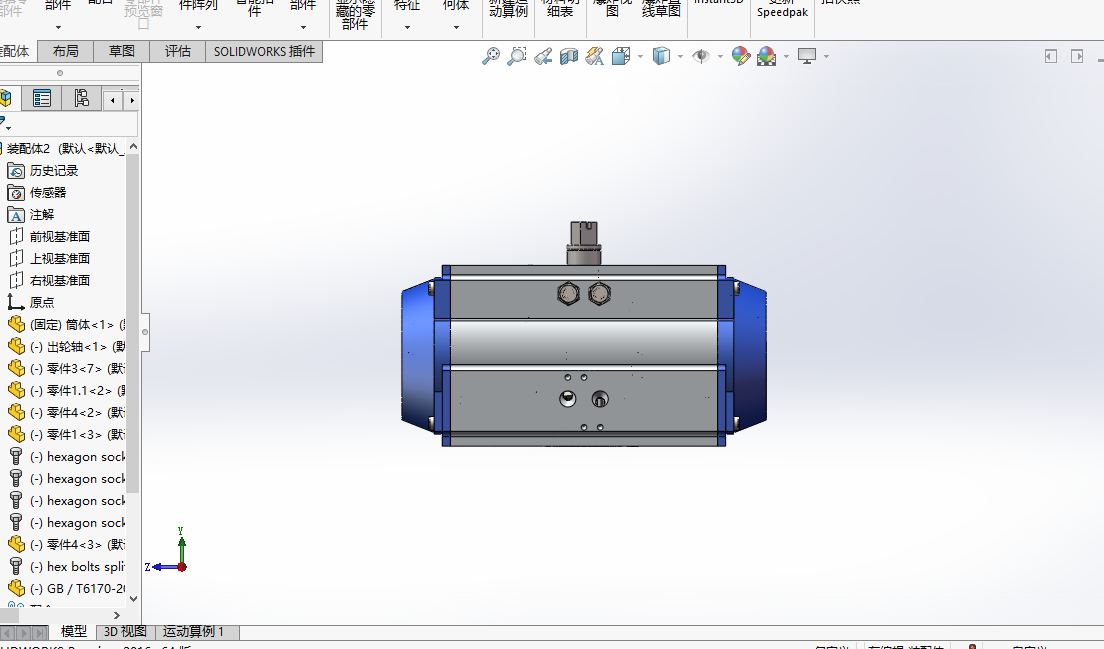Open the 运动算例 1 tab
The width and height of the screenshot is (1104, 649).
(x=194, y=631)
